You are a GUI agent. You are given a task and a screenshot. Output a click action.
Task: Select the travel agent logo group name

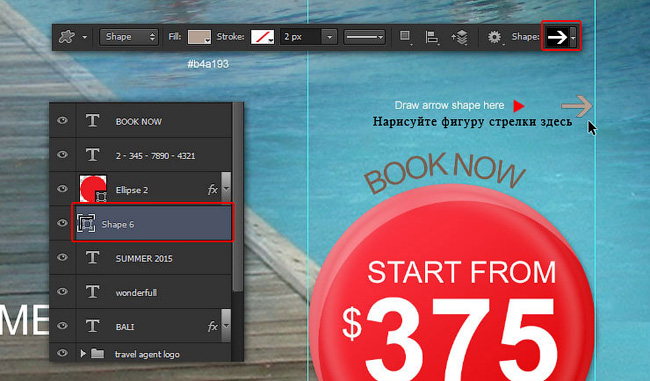[147, 355]
